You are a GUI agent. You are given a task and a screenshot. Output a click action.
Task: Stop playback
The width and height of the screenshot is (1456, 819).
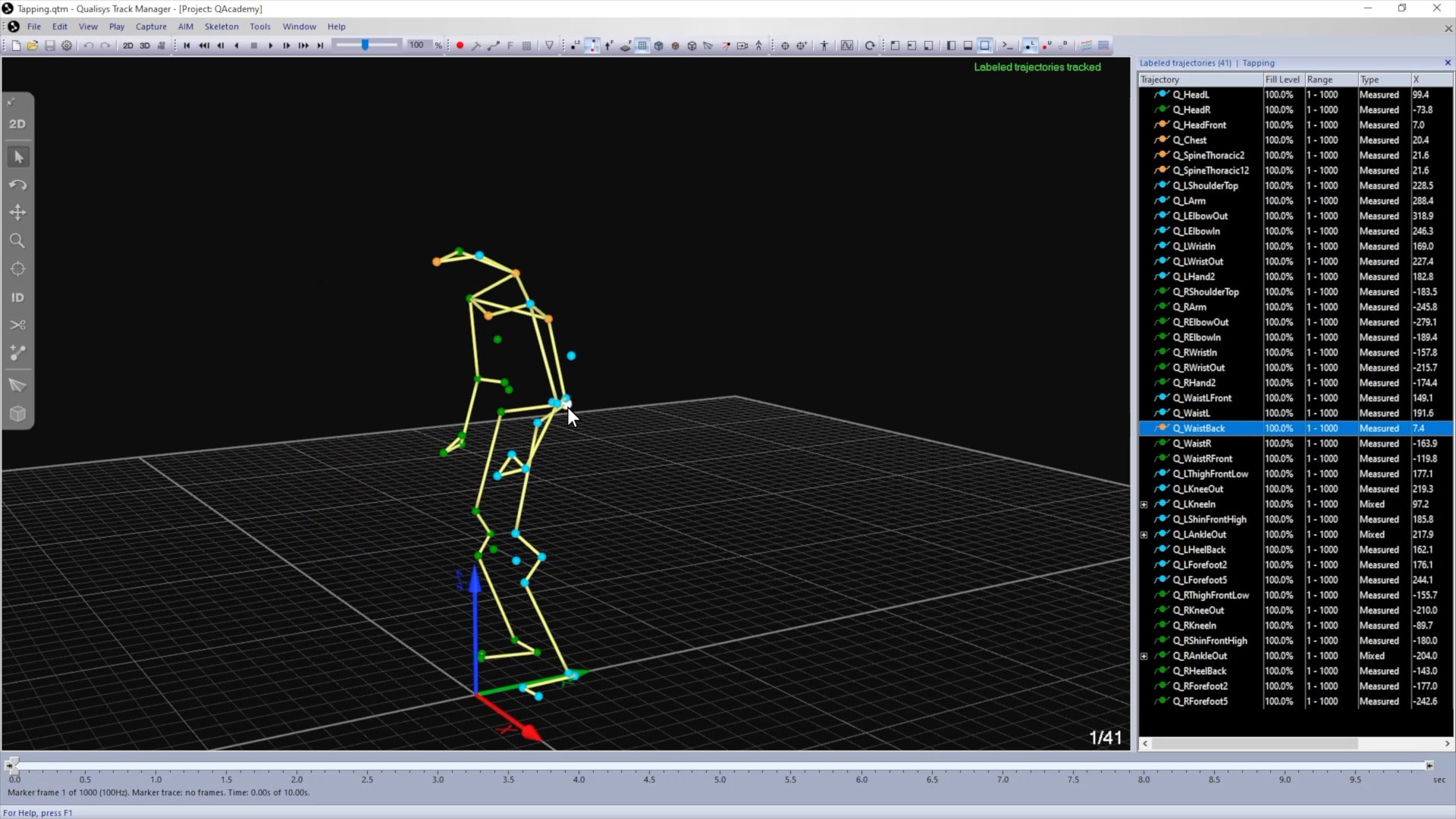[253, 45]
